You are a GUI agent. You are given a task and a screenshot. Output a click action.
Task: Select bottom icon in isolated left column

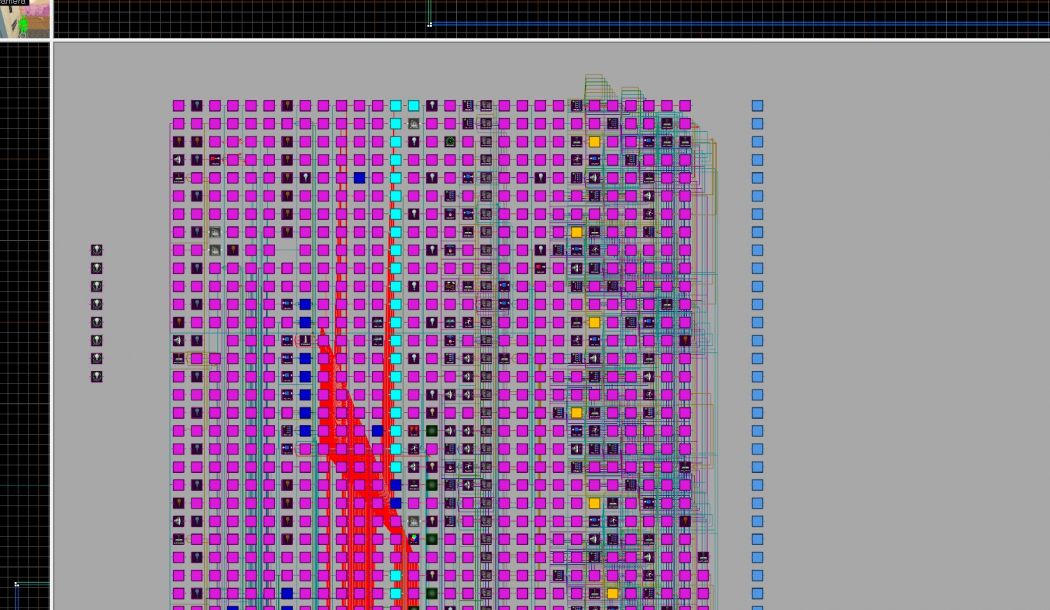[96, 376]
